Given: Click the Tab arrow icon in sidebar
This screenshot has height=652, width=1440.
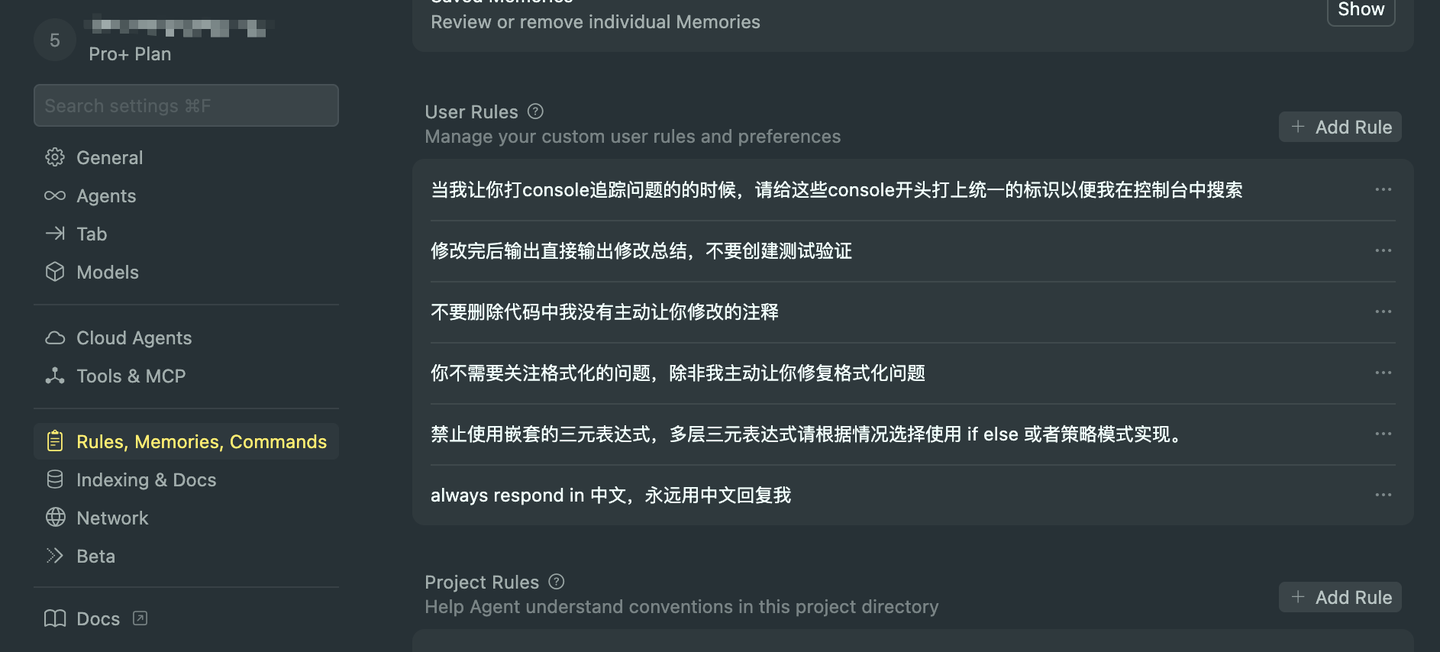Looking at the screenshot, I should click(54, 233).
